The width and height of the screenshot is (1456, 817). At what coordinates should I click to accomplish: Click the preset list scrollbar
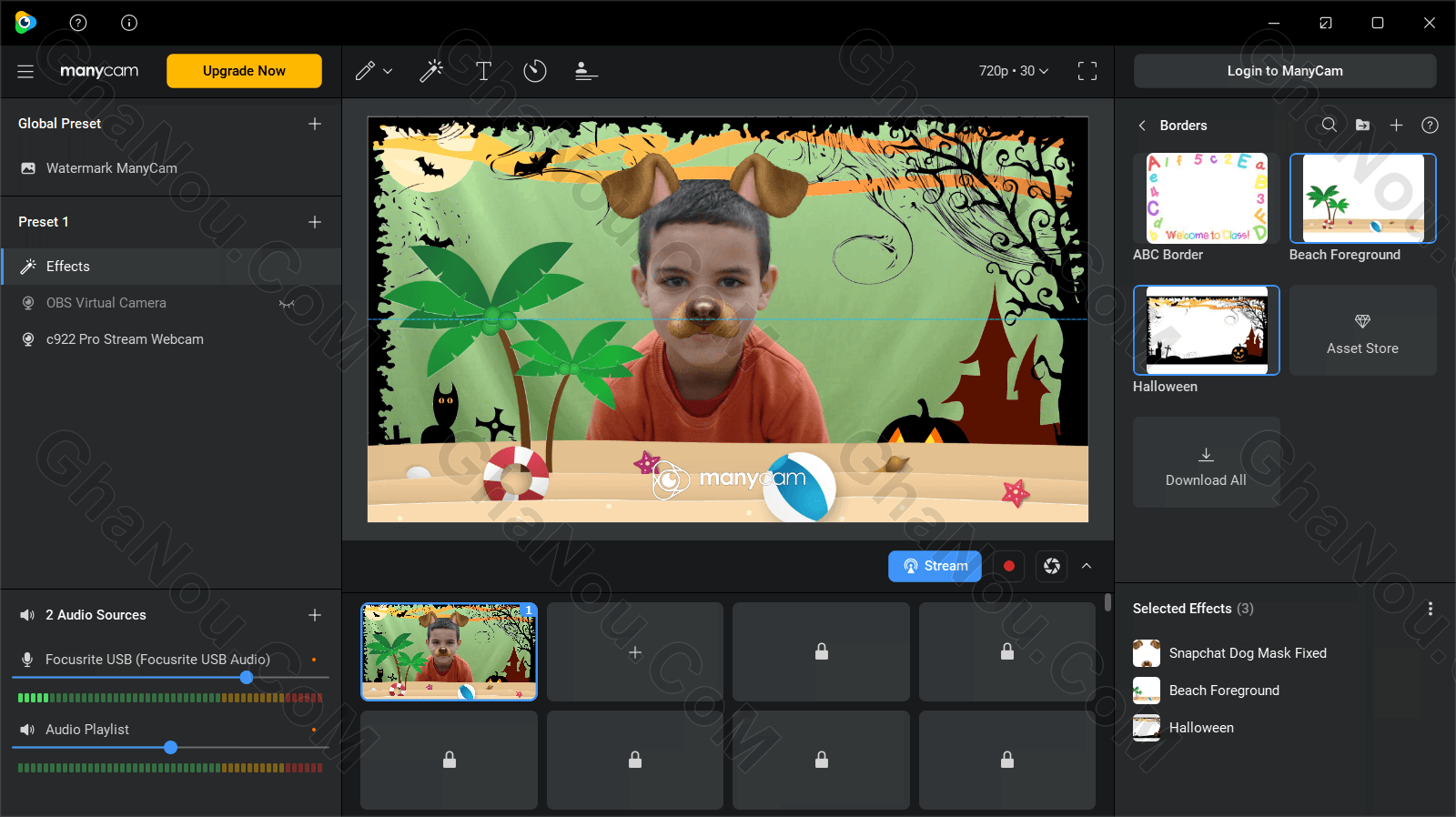(x=1107, y=602)
